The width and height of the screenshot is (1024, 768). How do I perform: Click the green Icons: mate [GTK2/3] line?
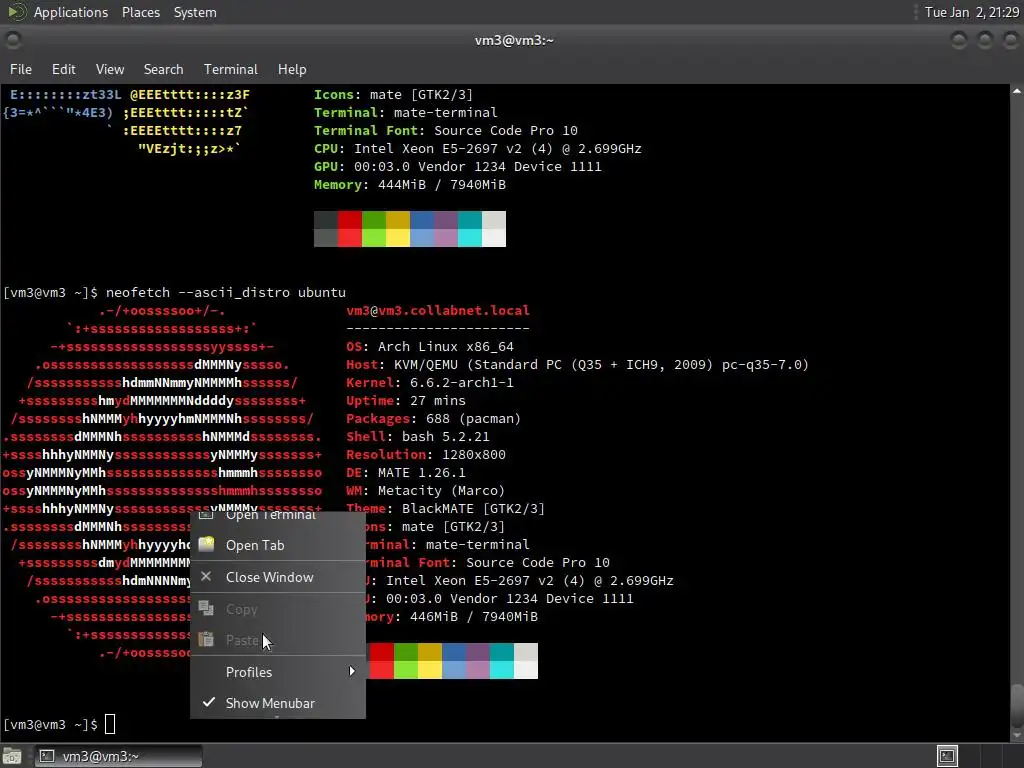click(393, 95)
